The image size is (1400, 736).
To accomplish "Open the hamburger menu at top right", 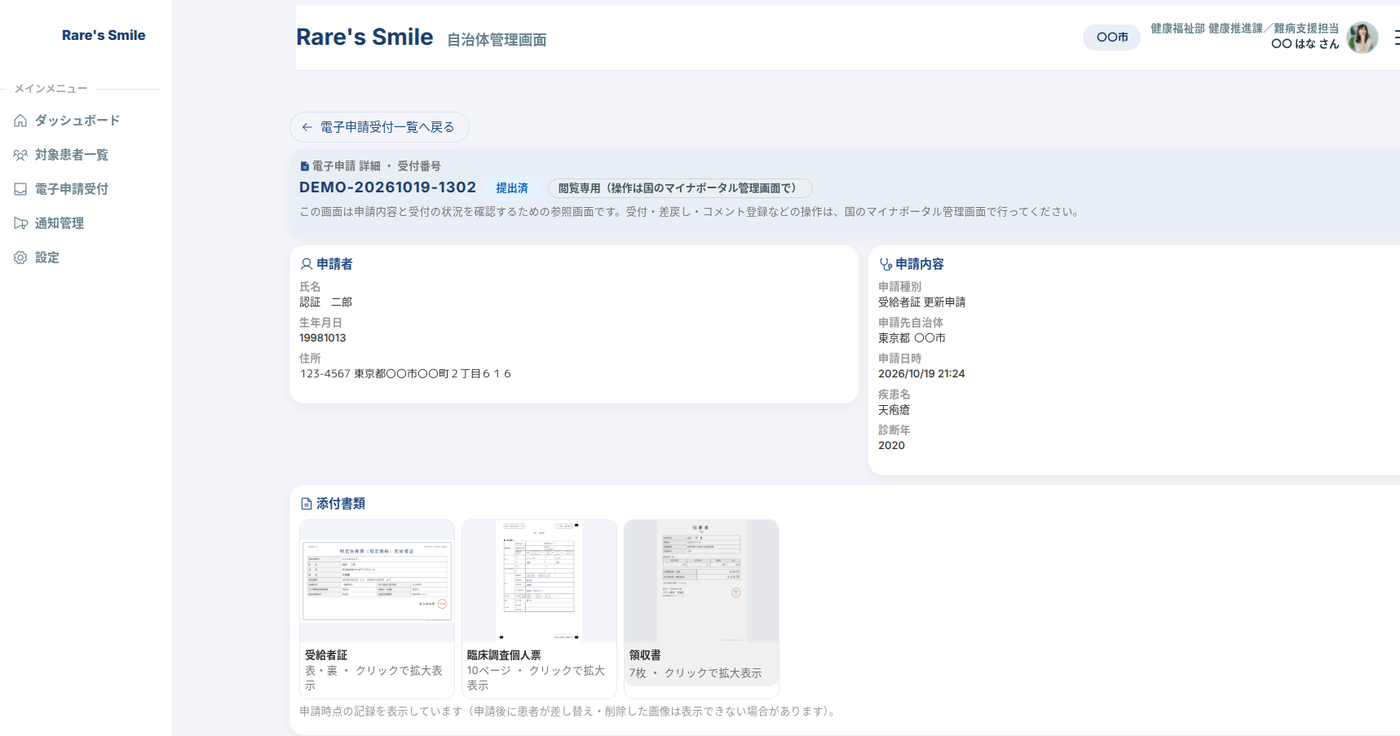I will click(x=1397, y=38).
